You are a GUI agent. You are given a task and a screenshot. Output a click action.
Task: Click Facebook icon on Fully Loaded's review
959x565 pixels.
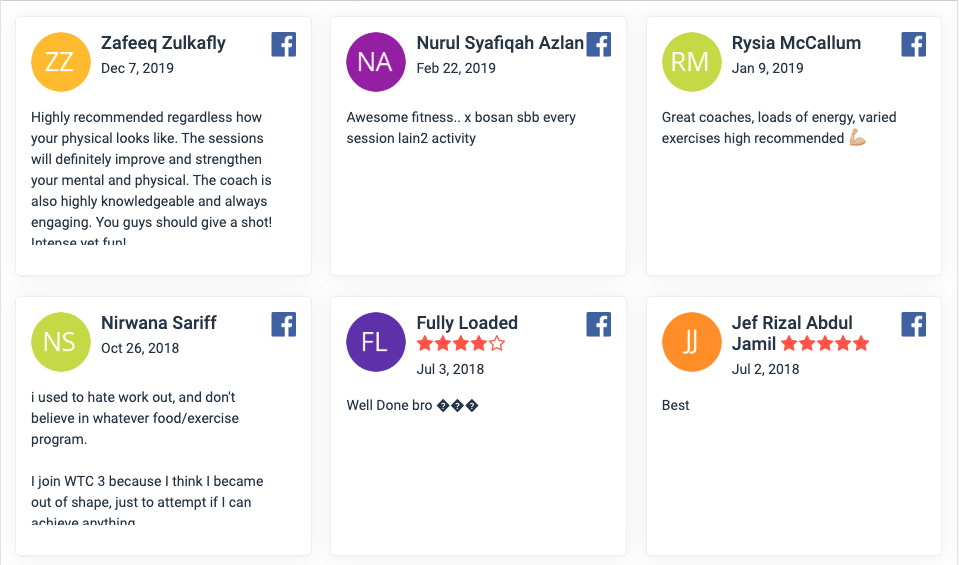(598, 324)
